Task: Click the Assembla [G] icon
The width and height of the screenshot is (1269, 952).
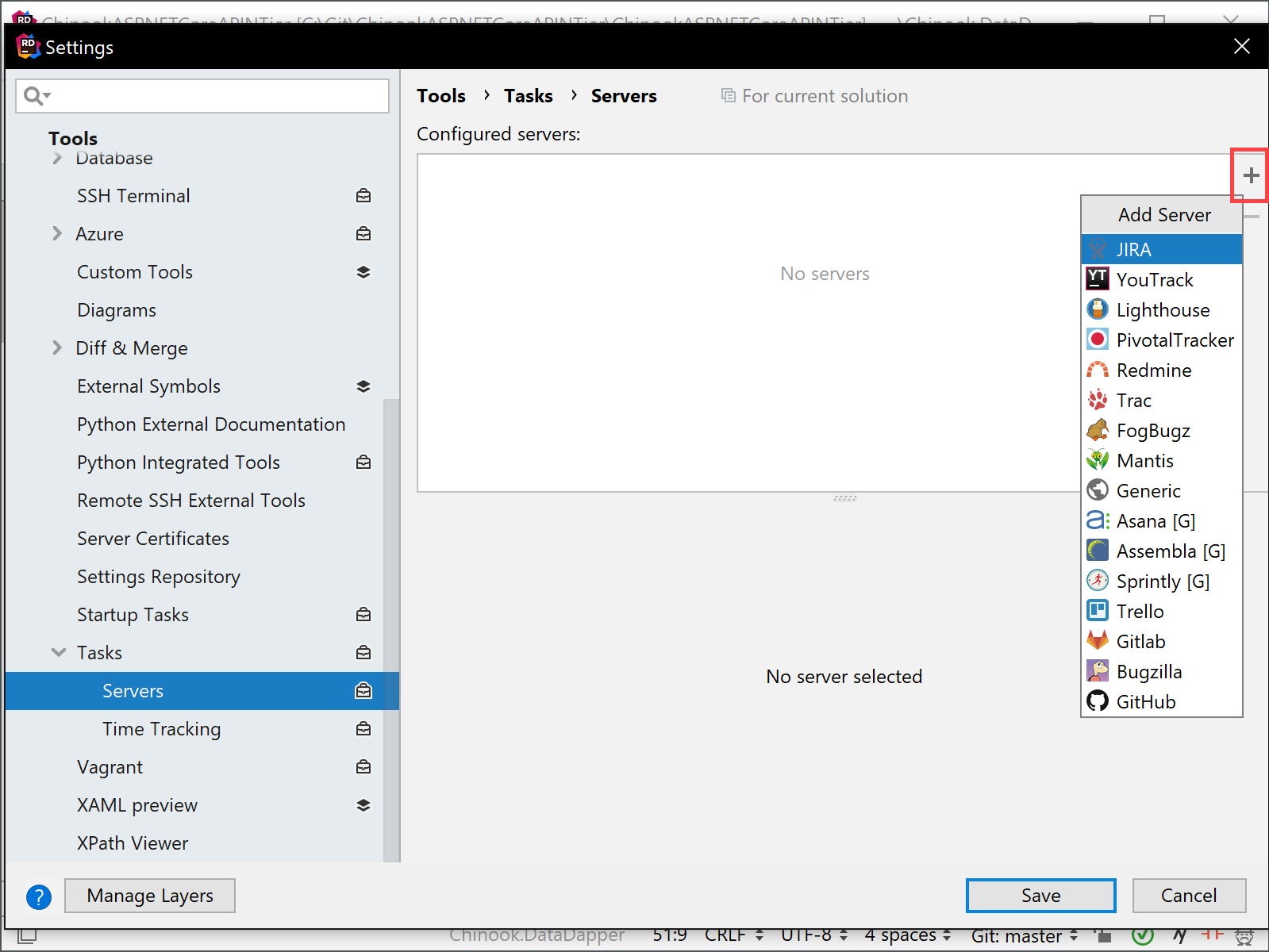Action: 1098,551
